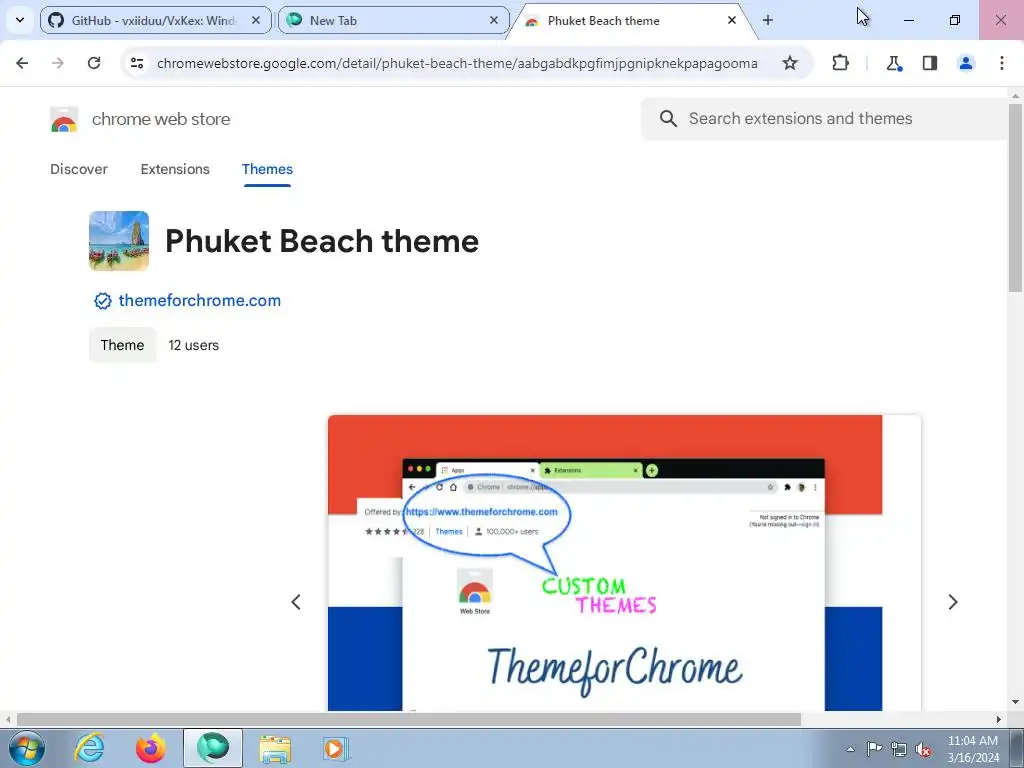Click the muted volume tray icon
The image size is (1024, 768).
click(923, 749)
